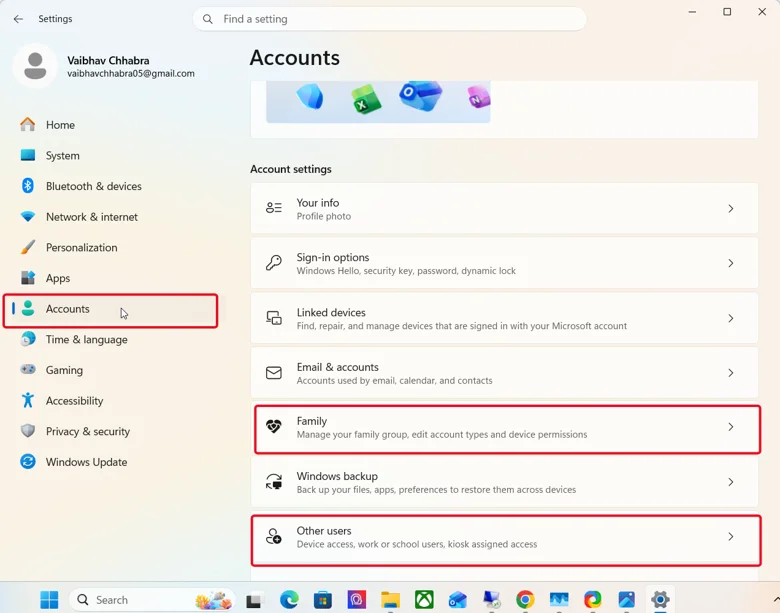This screenshot has height=613, width=780.
Task: Click the heart icon for Family
Action: pyautogui.click(x=274, y=426)
